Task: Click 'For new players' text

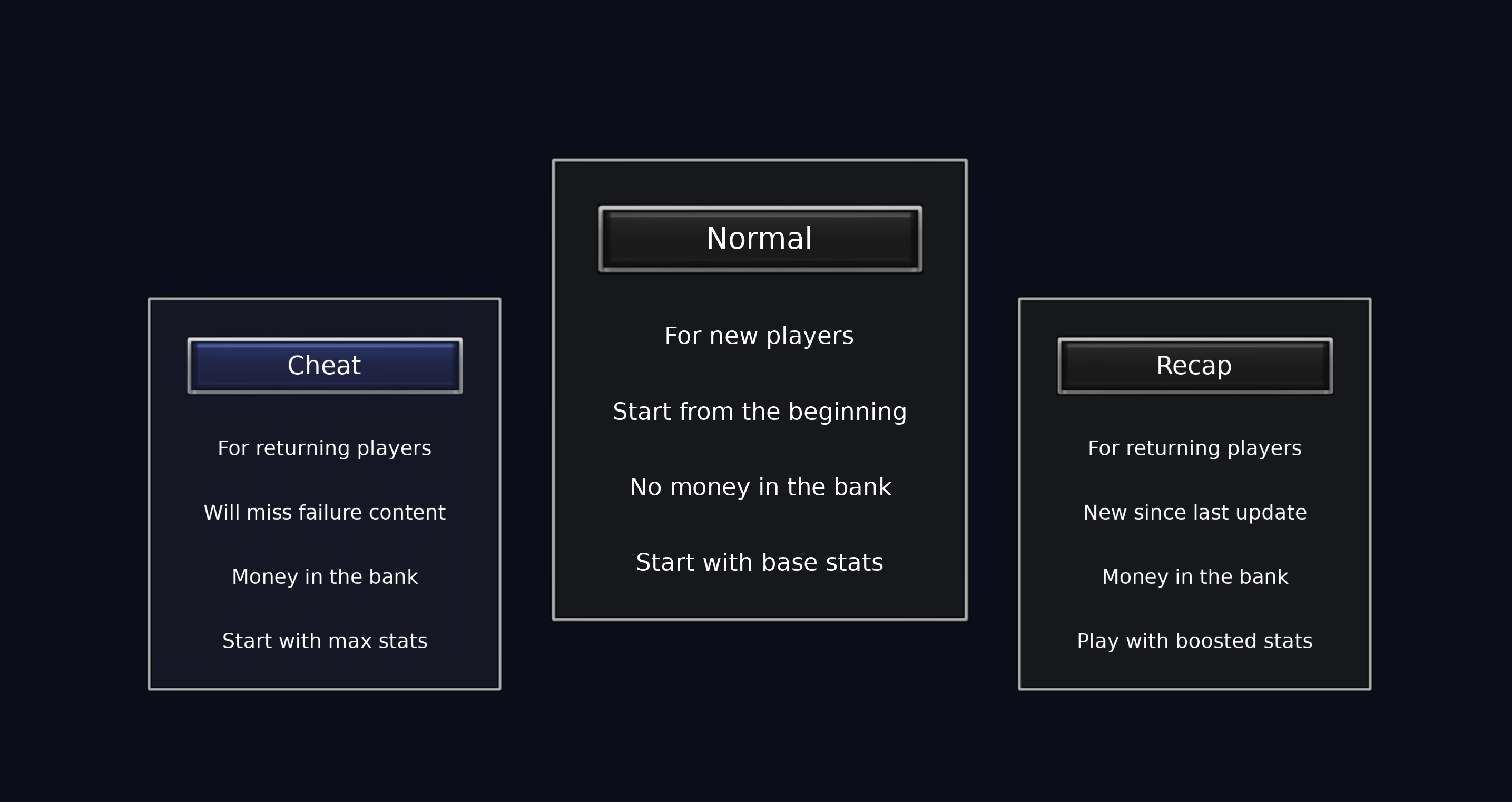Action: (759, 336)
